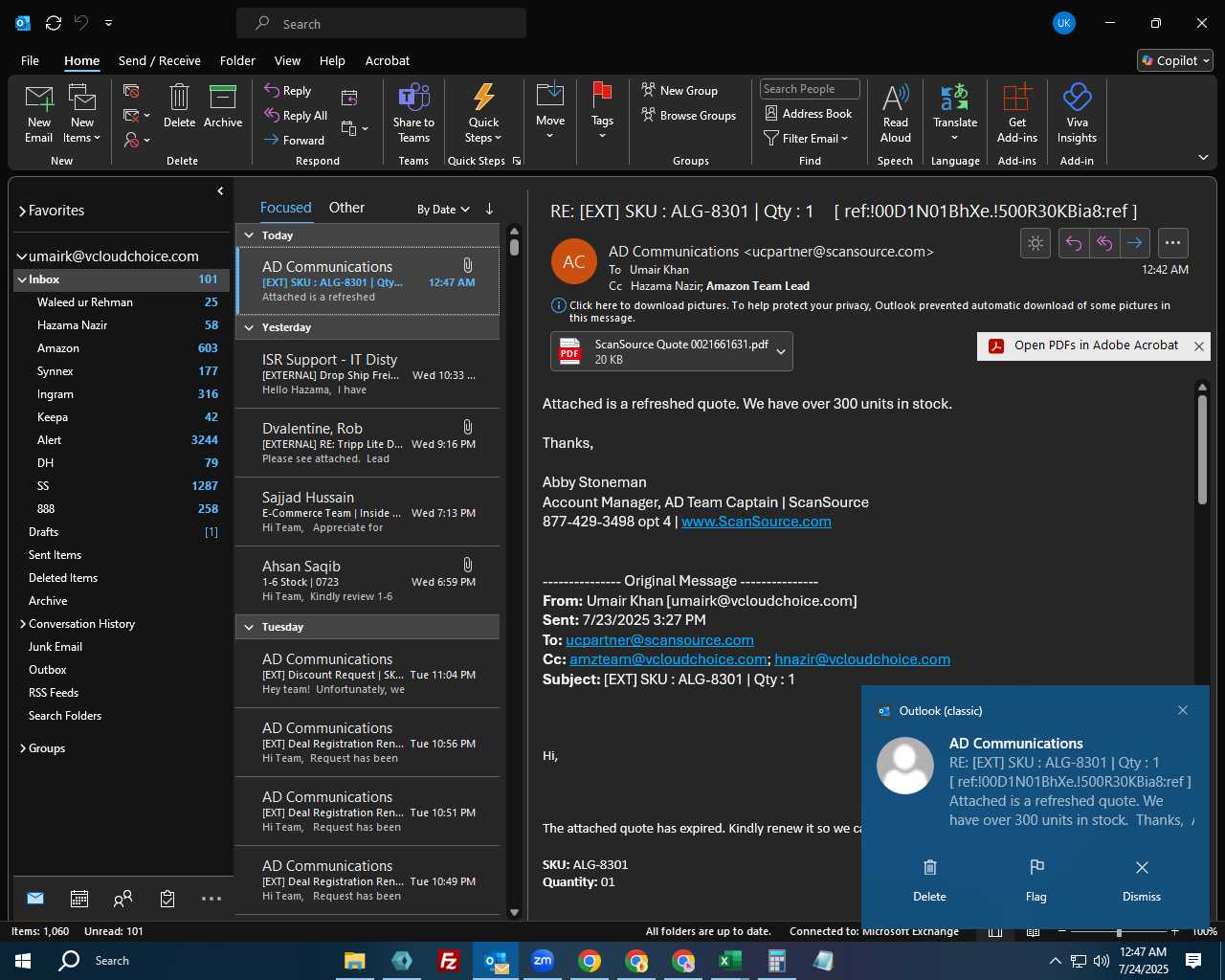The height and width of the screenshot is (980, 1225).
Task: Click the ucpartner@scansource.com link
Action: [659, 640]
